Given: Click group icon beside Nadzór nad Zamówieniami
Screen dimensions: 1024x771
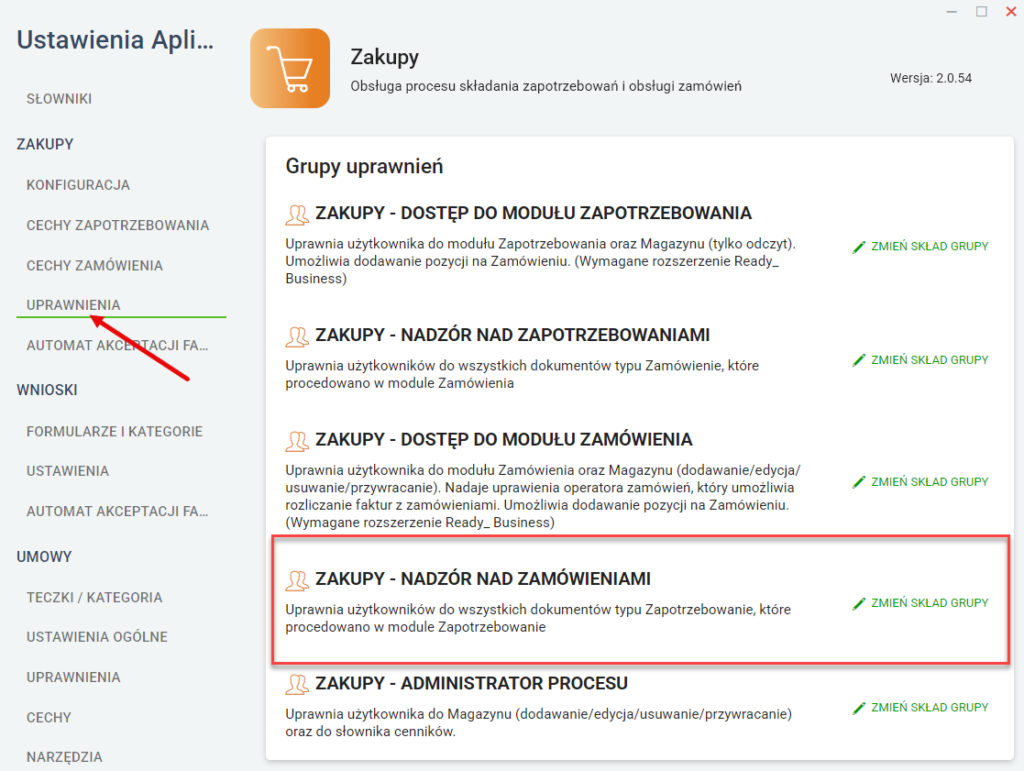Looking at the screenshot, I should tap(296, 580).
